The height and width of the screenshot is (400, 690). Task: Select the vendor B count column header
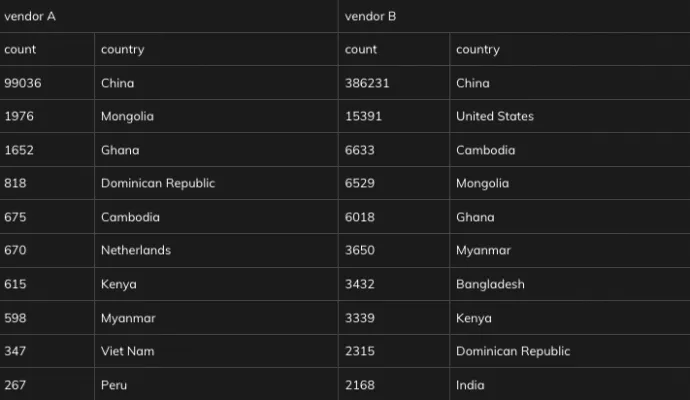(394, 49)
